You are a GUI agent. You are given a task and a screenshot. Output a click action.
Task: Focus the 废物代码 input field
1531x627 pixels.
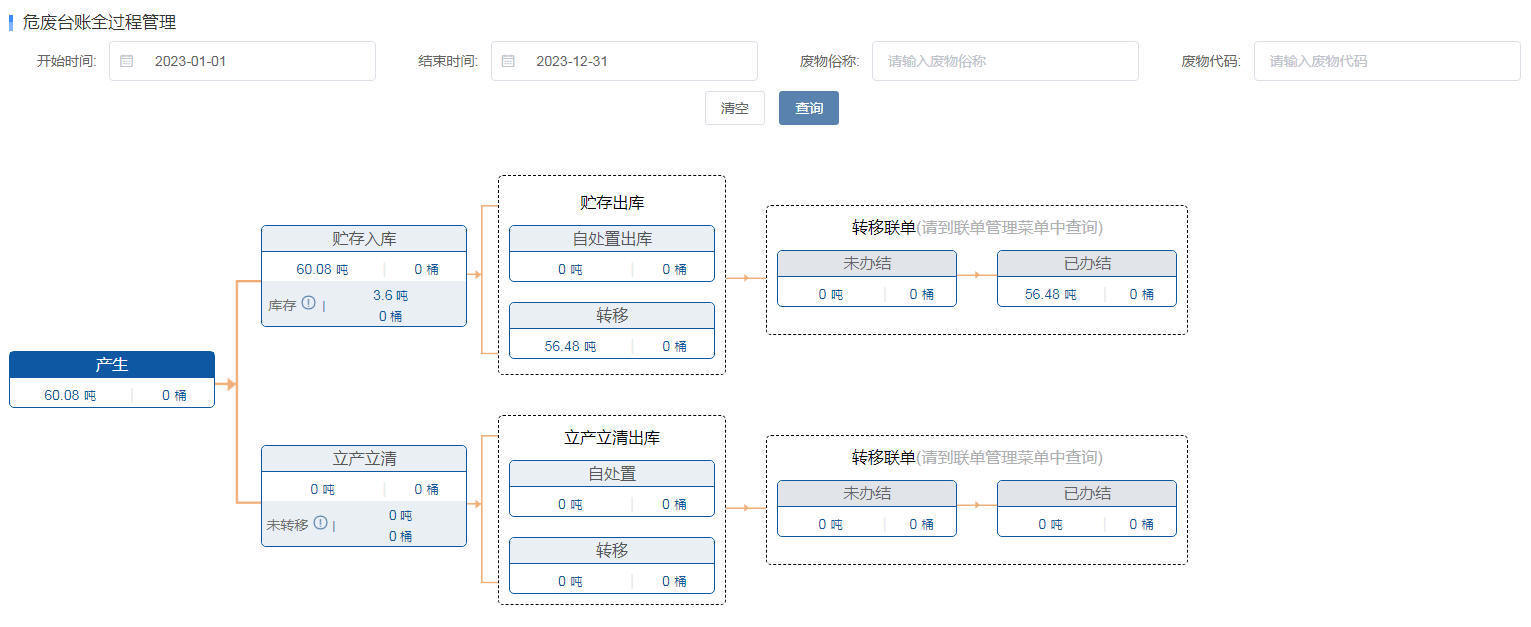coord(1387,61)
